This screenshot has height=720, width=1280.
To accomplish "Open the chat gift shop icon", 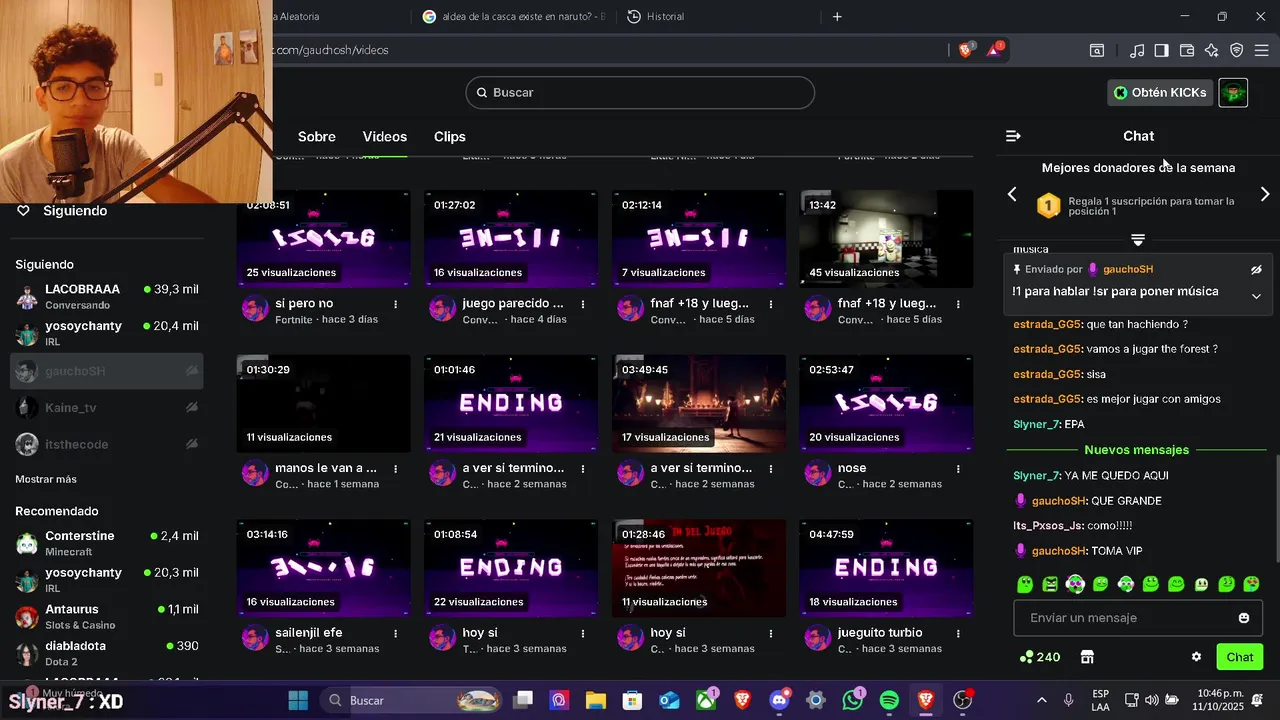I will 1087,657.
